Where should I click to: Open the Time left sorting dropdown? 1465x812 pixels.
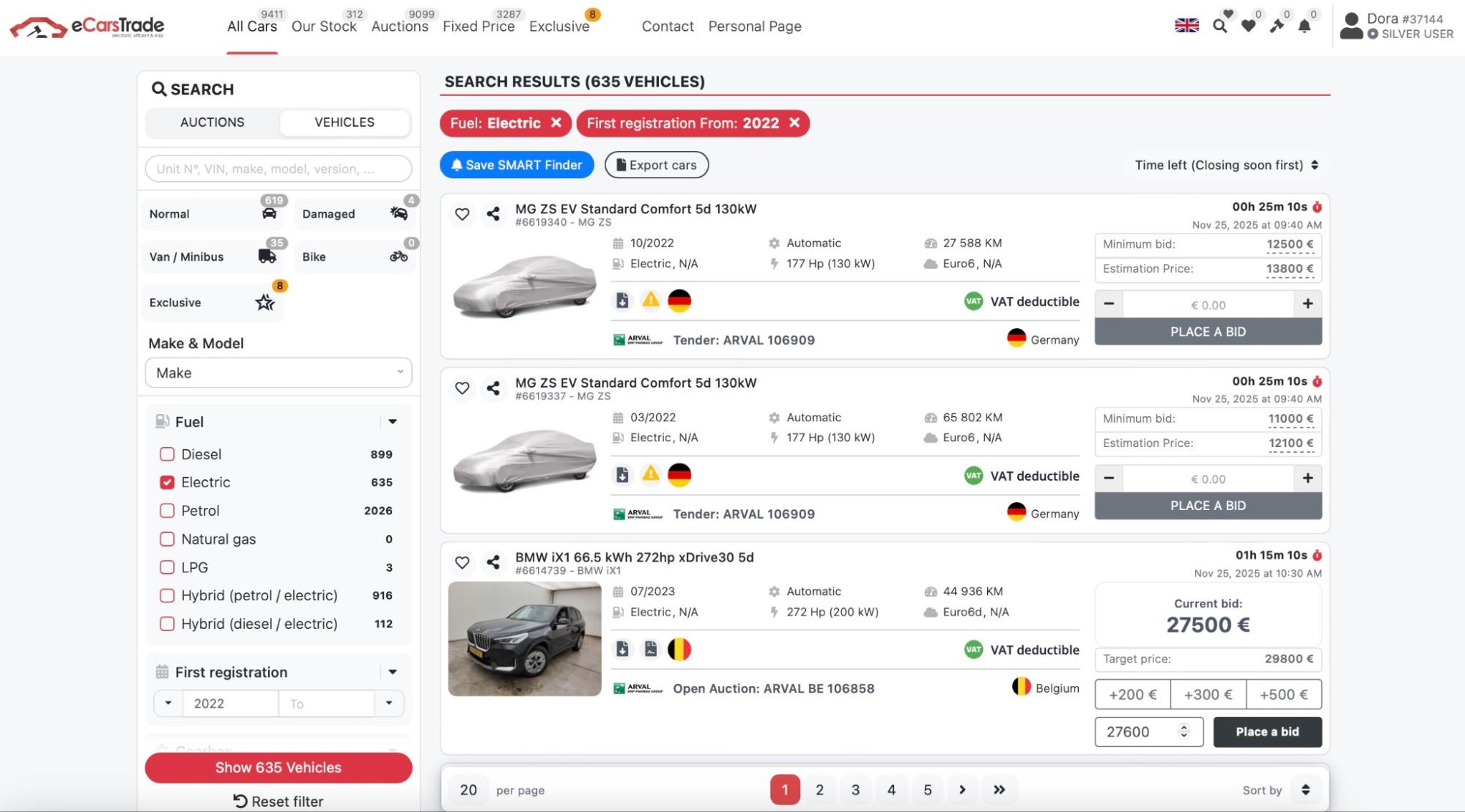(1226, 166)
